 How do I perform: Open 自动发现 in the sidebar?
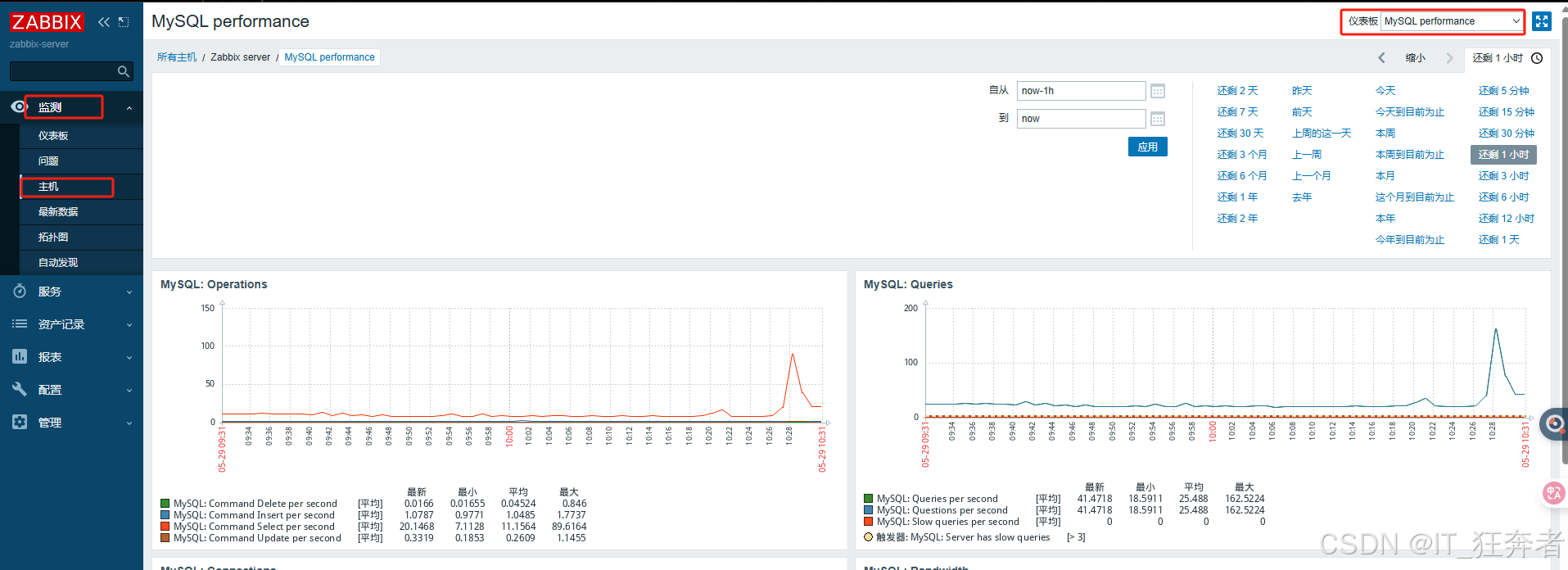[x=58, y=263]
